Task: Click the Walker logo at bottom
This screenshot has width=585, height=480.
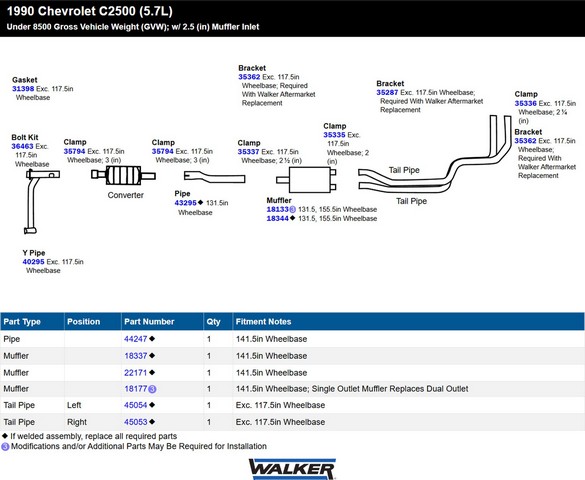Action: [292, 468]
